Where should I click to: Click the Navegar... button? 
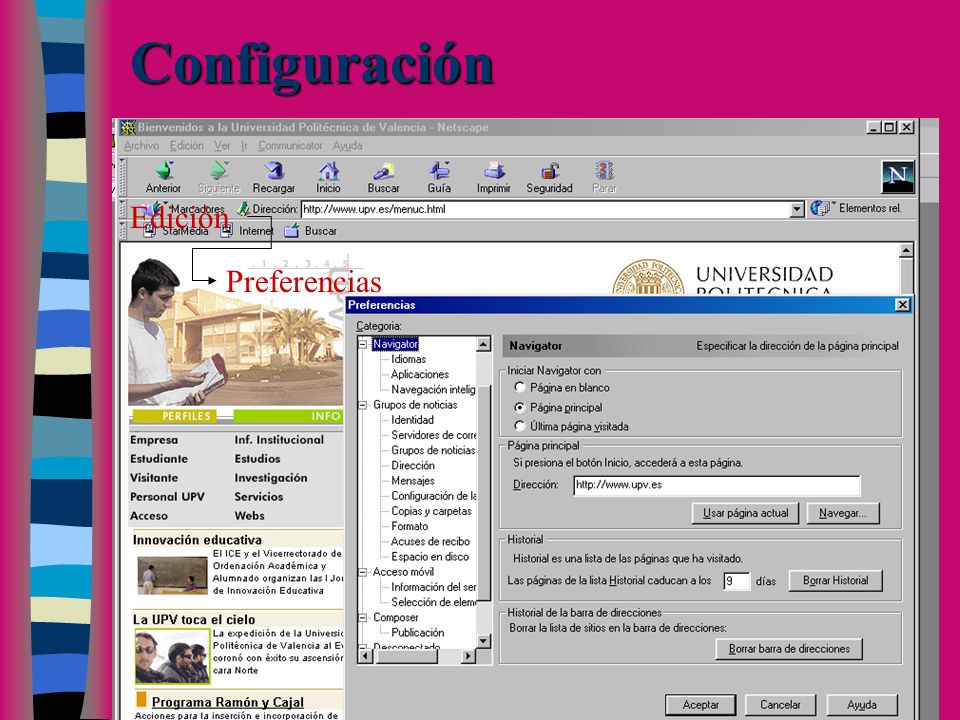click(843, 513)
